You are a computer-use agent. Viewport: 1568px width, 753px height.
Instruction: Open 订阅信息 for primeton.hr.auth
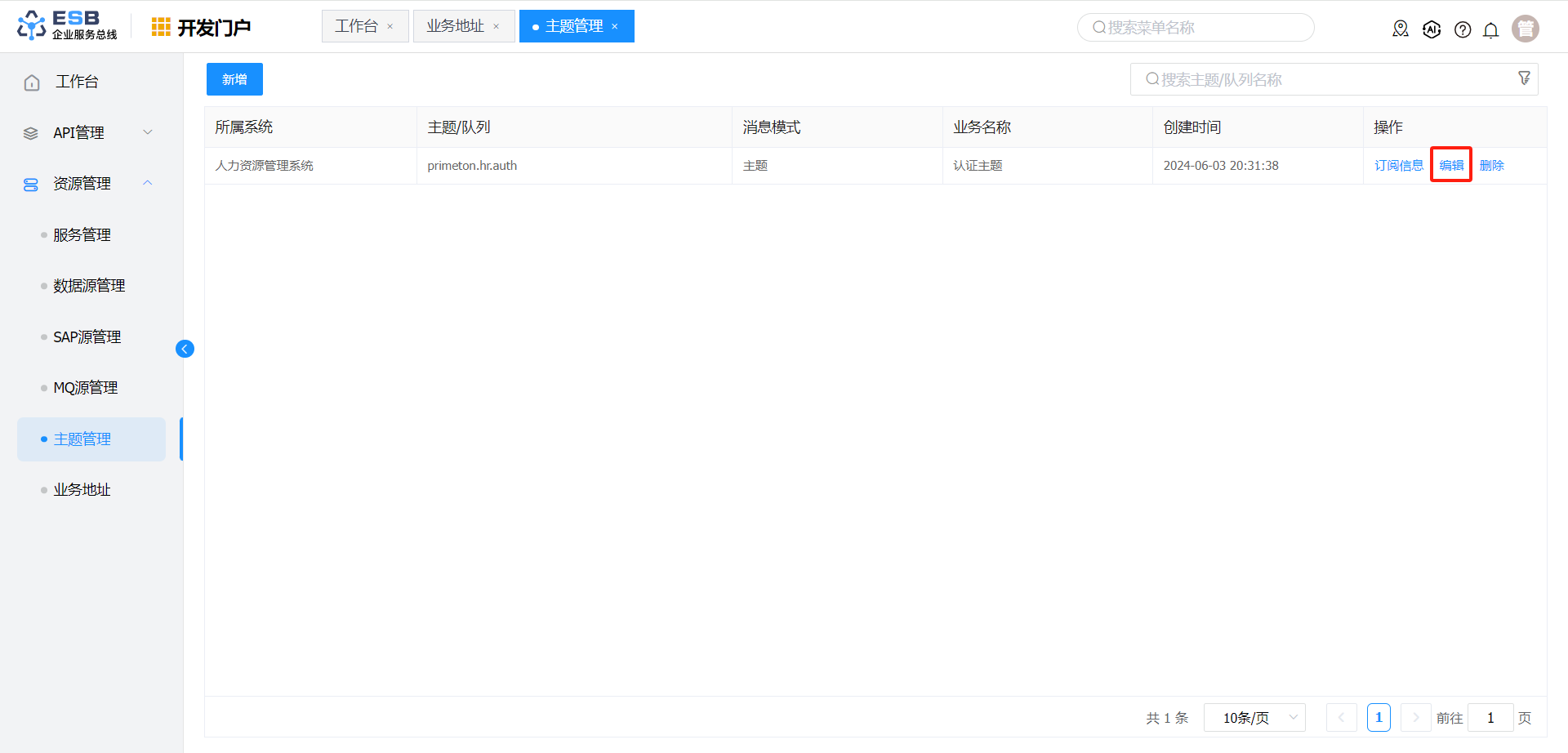pos(1398,165)
